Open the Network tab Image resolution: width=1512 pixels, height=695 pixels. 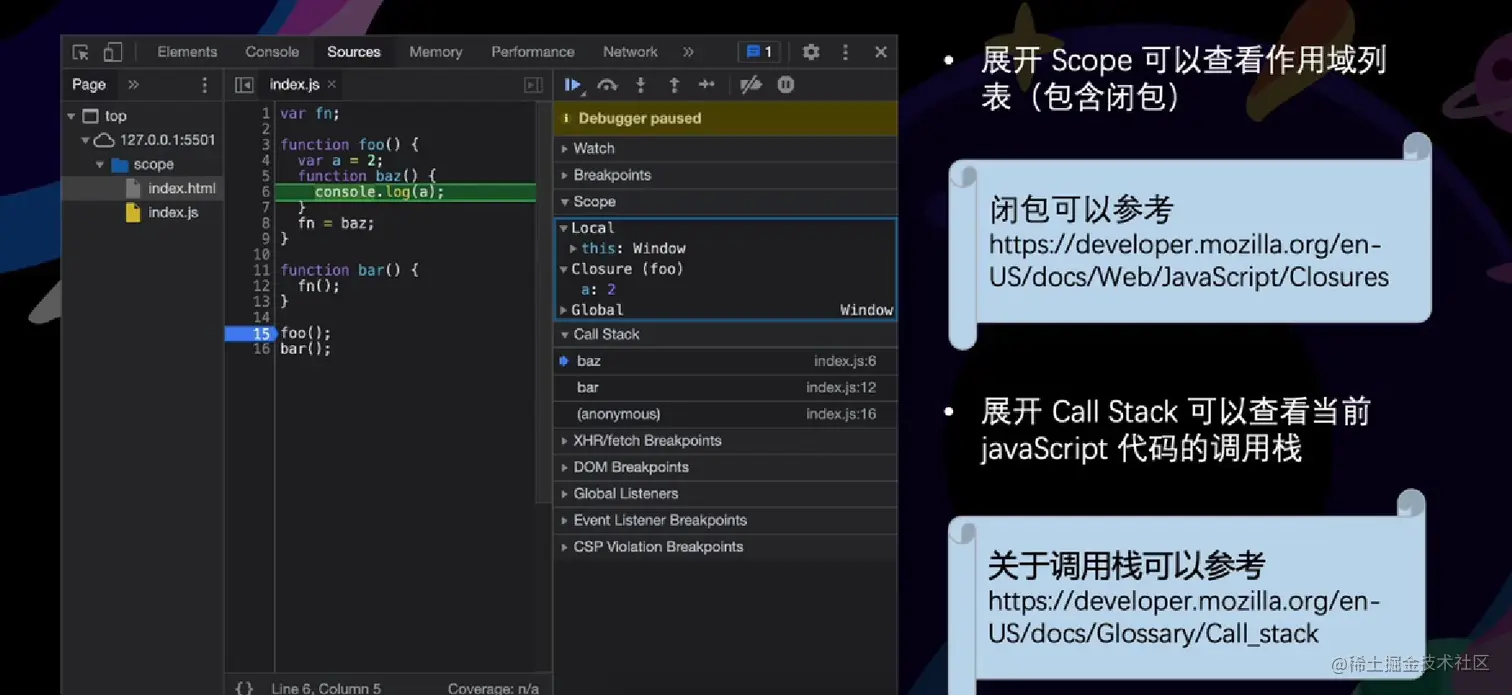point(630,52)
